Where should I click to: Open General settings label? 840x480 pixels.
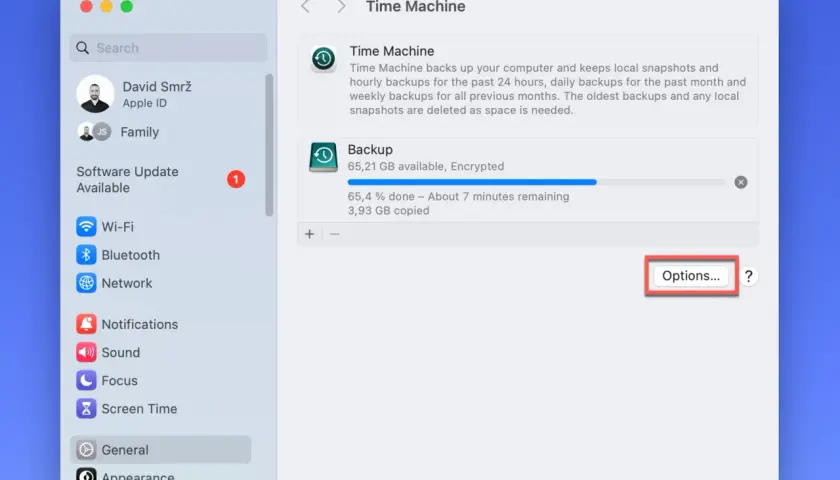pyautogui.click(x=125, y=450)
